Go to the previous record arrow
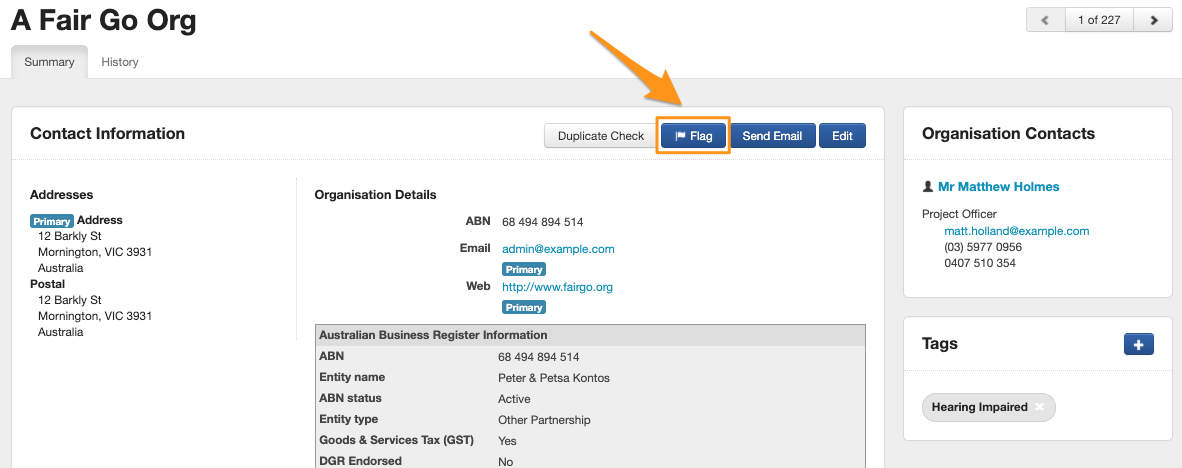 click(1046, 20)
